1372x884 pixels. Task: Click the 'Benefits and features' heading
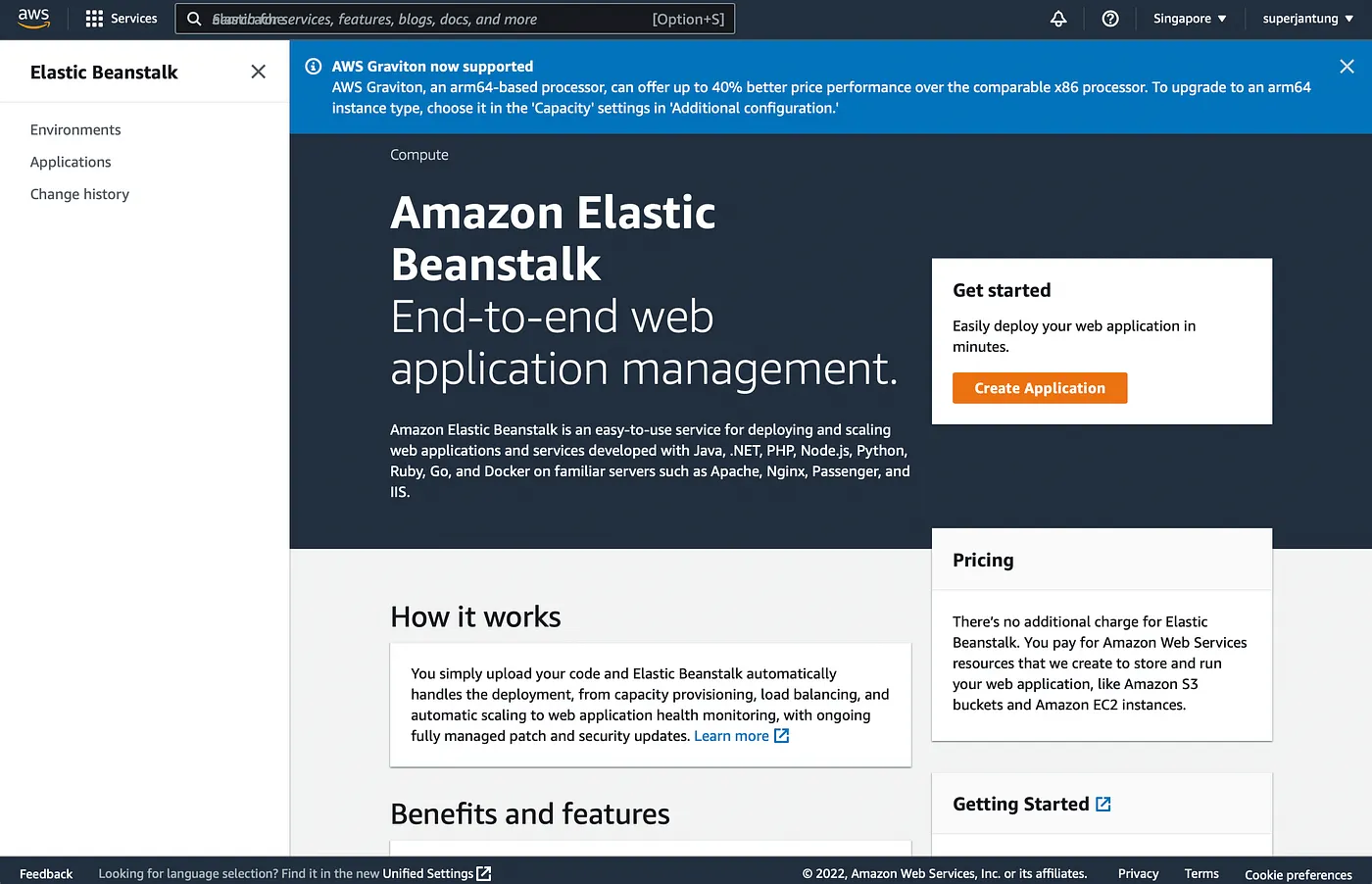[530, 813]
